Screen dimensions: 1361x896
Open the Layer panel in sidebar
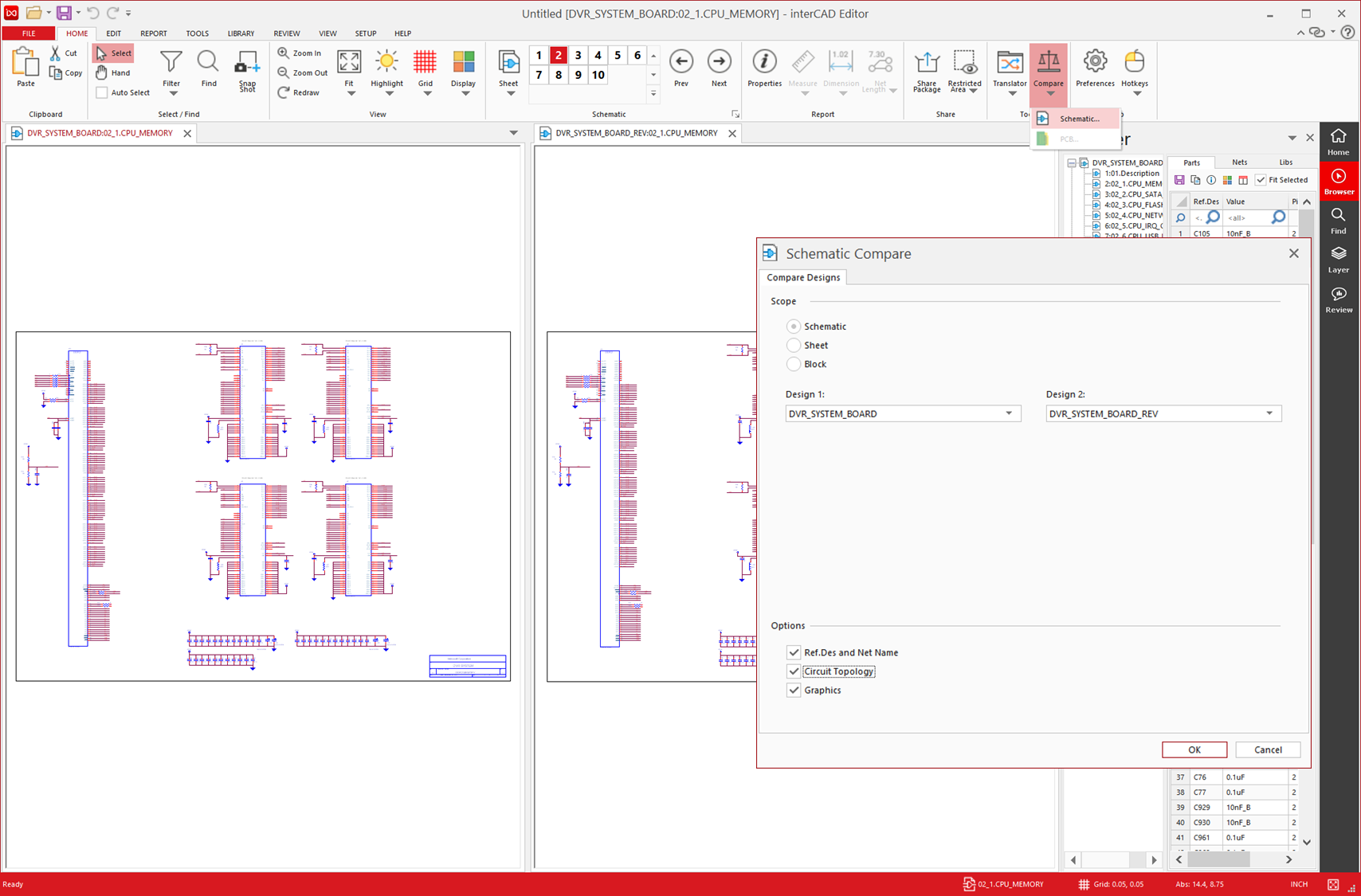[1339, 260]
